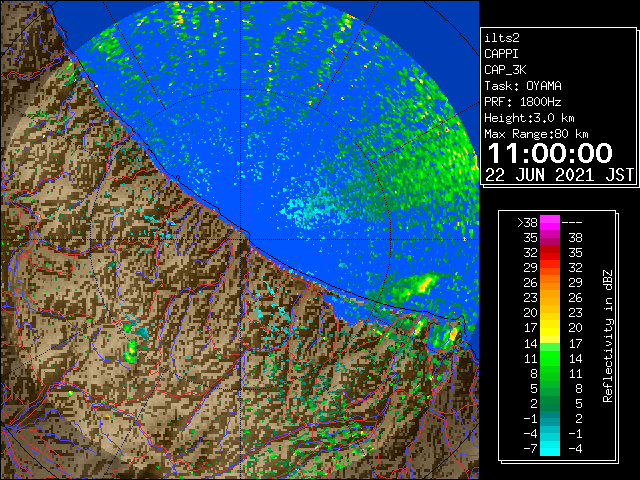Pick the pale yellow swatch for 17 to 20 dBZ

[550, 328]
